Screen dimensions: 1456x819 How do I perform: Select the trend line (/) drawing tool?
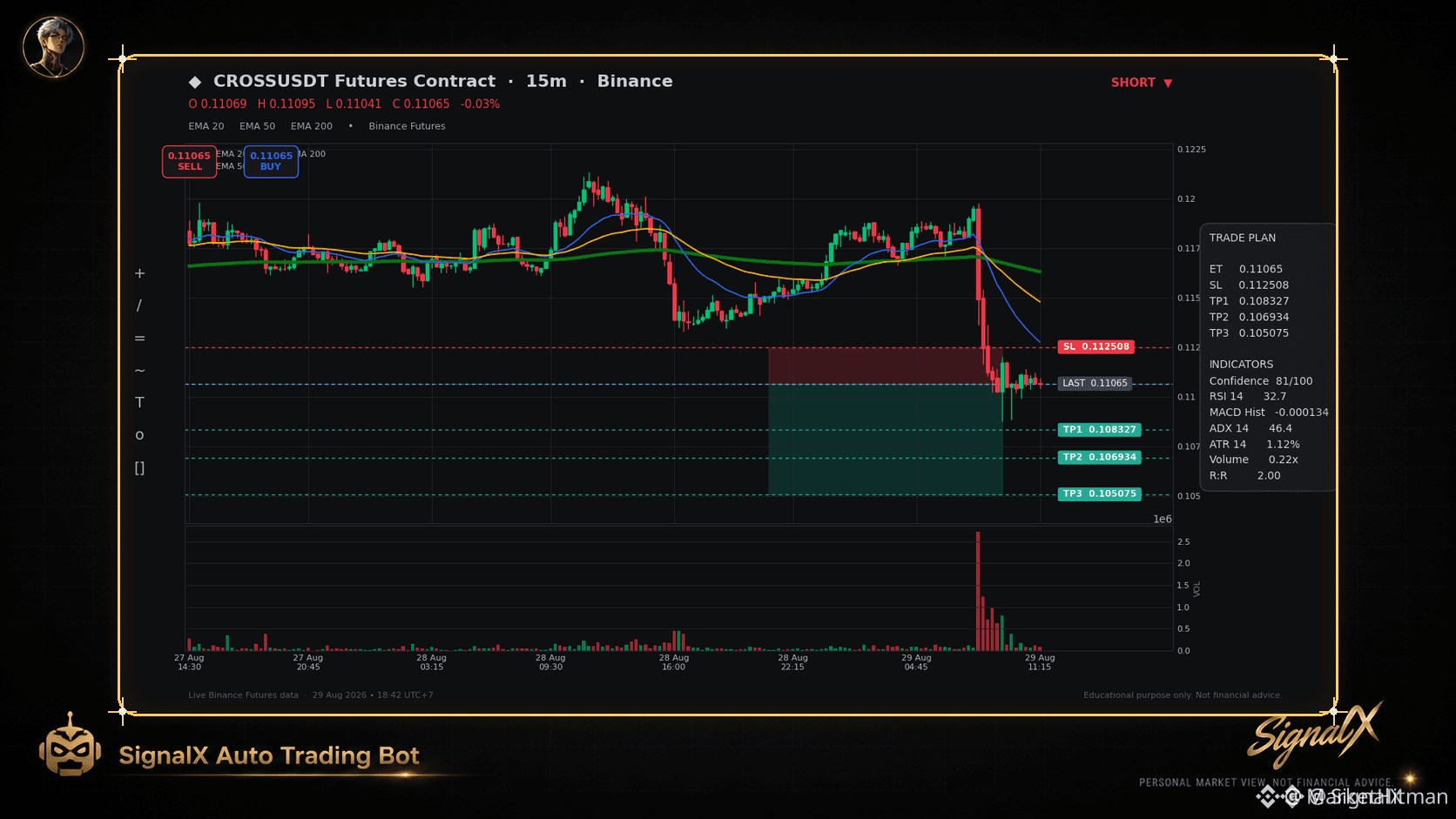point(139,305)
